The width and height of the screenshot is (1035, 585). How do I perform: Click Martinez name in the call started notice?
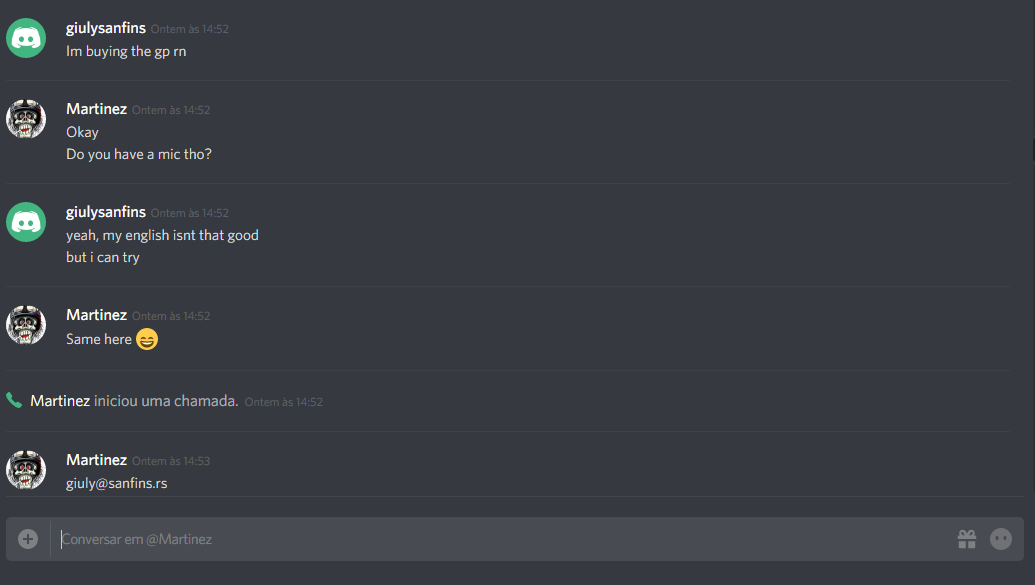click(60, 401)
